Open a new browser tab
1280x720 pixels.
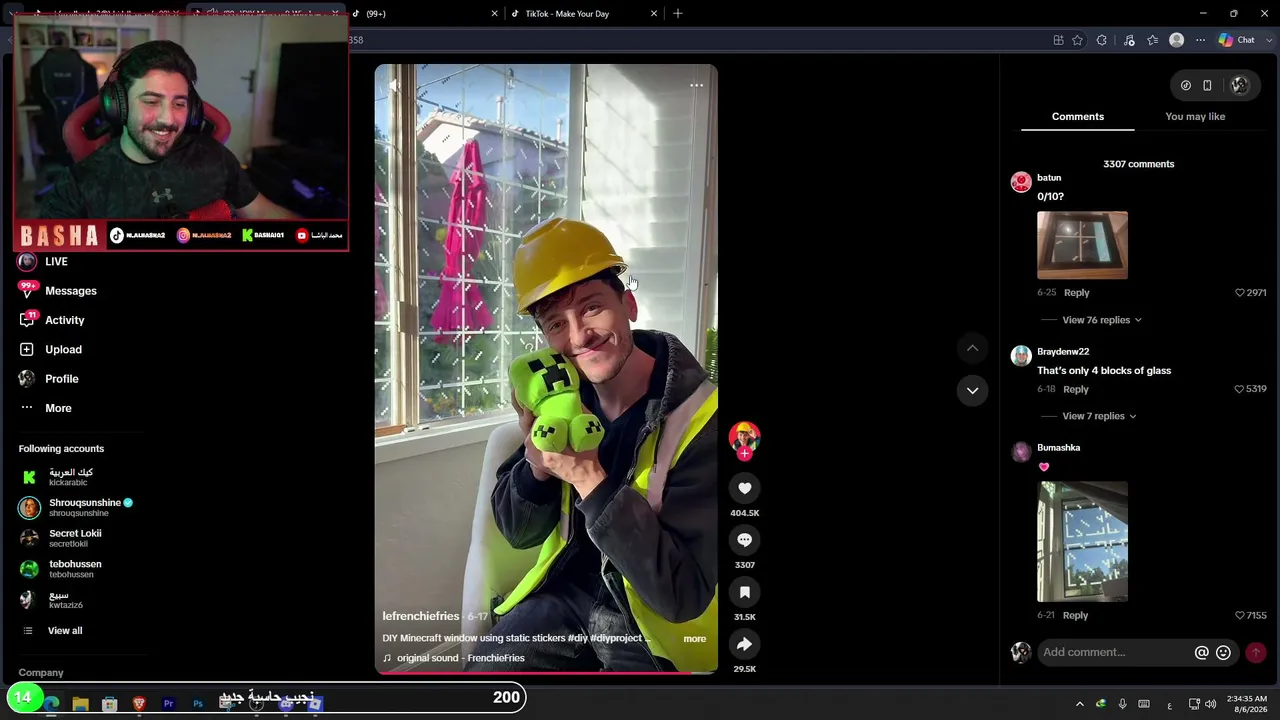pos(678,14)
